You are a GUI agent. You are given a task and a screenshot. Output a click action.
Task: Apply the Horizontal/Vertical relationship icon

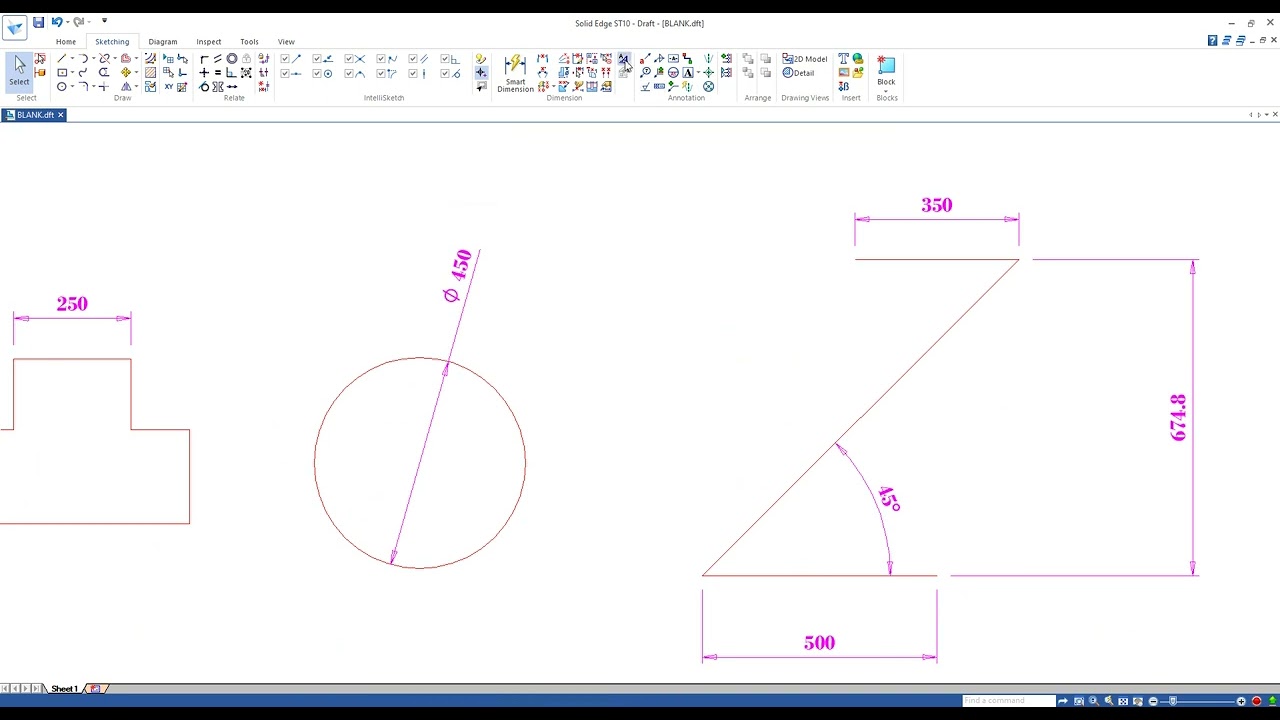click(204, 72)
